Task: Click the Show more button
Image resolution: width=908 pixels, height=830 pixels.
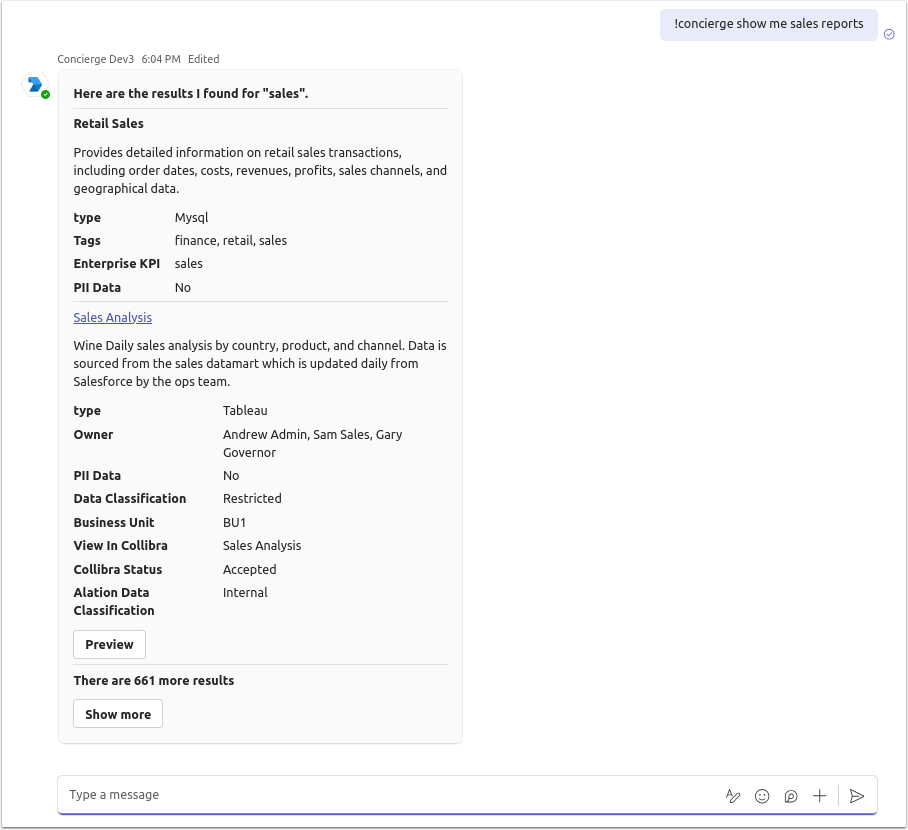Action: tap(118, 714)
